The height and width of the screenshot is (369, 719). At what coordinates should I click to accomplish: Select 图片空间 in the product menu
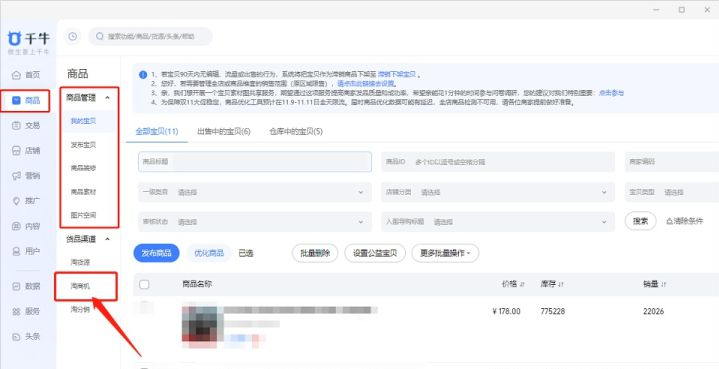pos(83,215)
